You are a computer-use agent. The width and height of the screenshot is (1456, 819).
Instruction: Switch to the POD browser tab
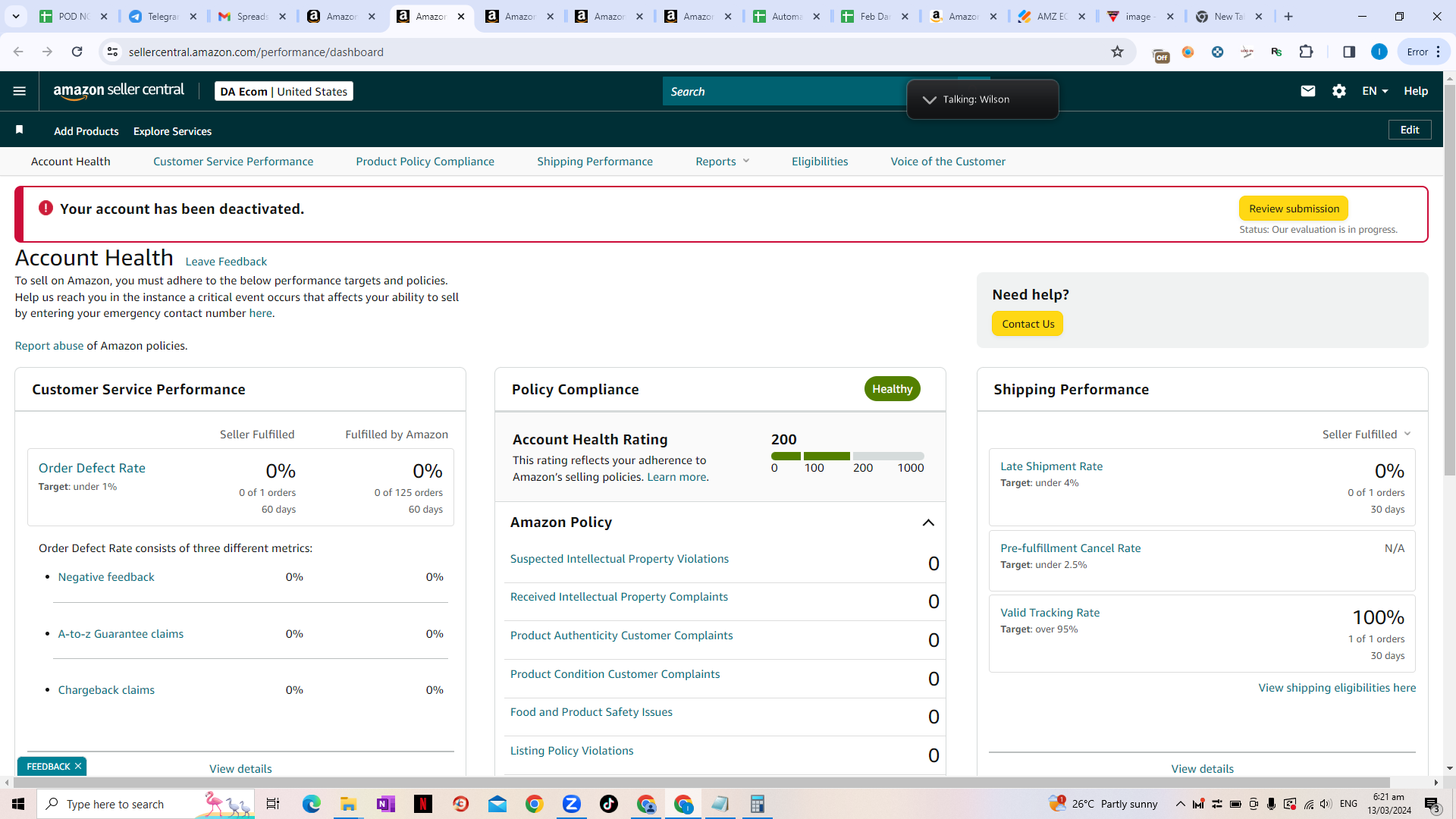coord(74,16)
